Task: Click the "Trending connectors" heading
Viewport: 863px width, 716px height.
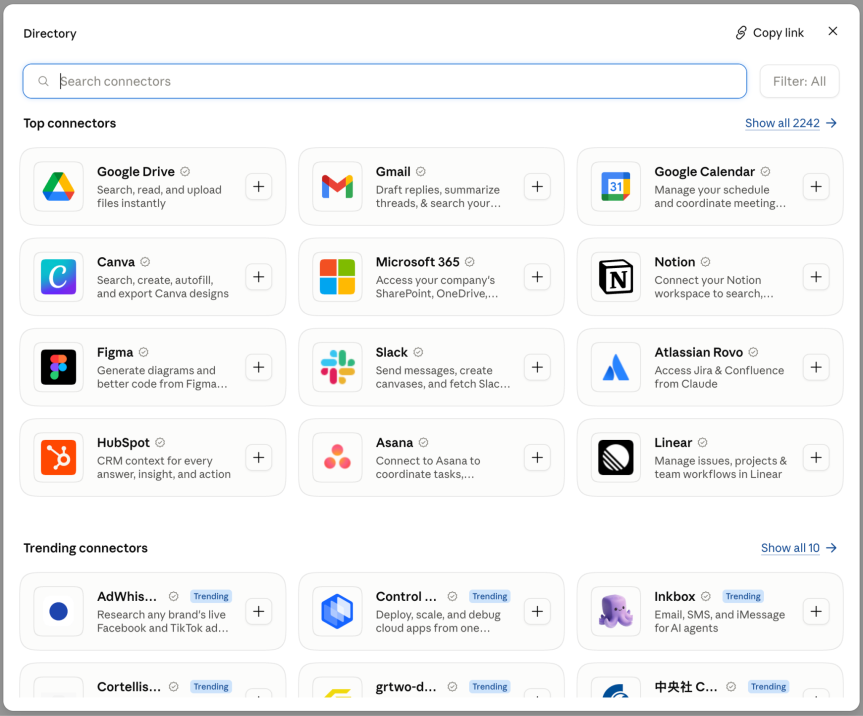Action: click(x=86, y=548)
